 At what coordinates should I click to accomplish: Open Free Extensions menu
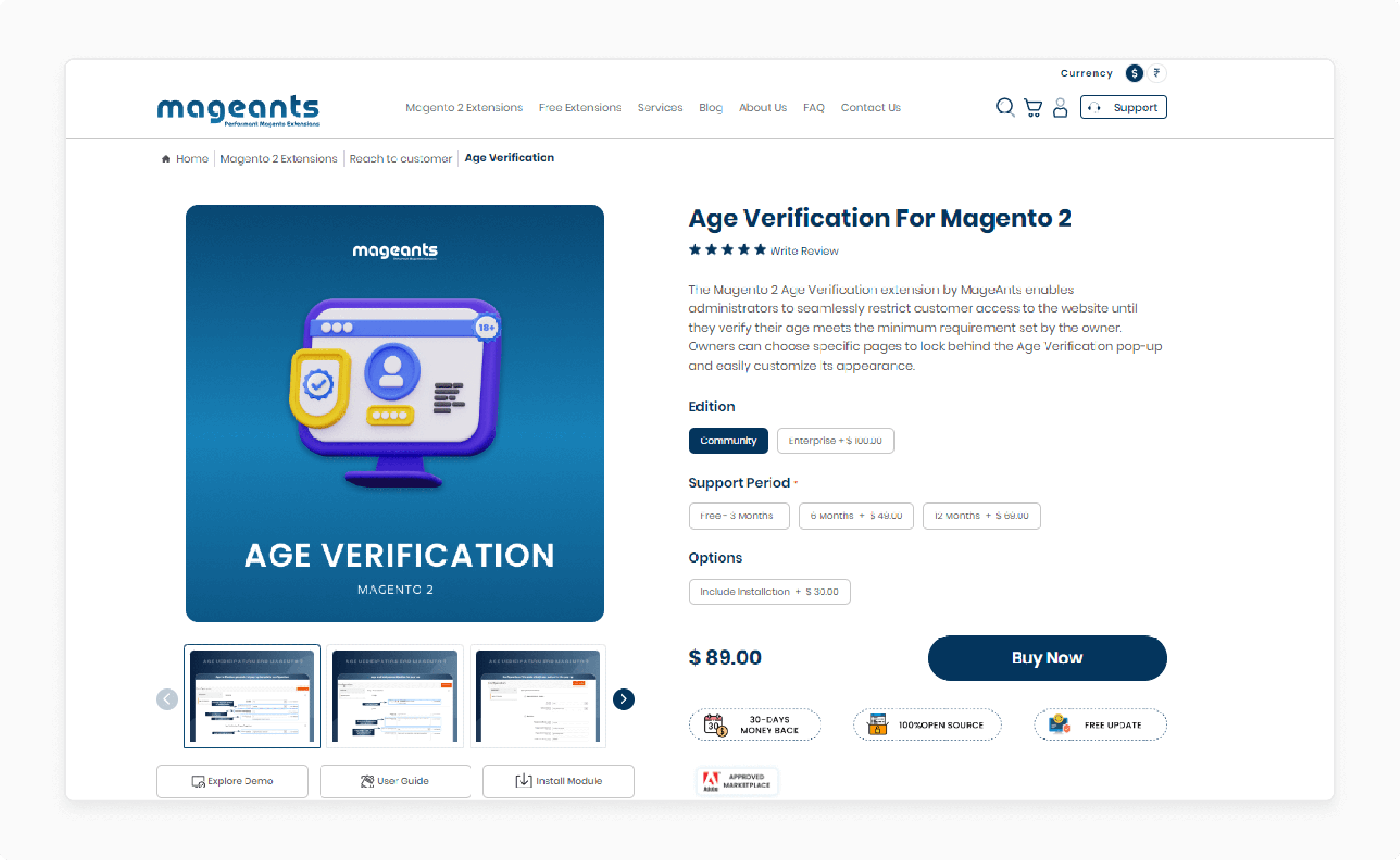click(580, 107)
